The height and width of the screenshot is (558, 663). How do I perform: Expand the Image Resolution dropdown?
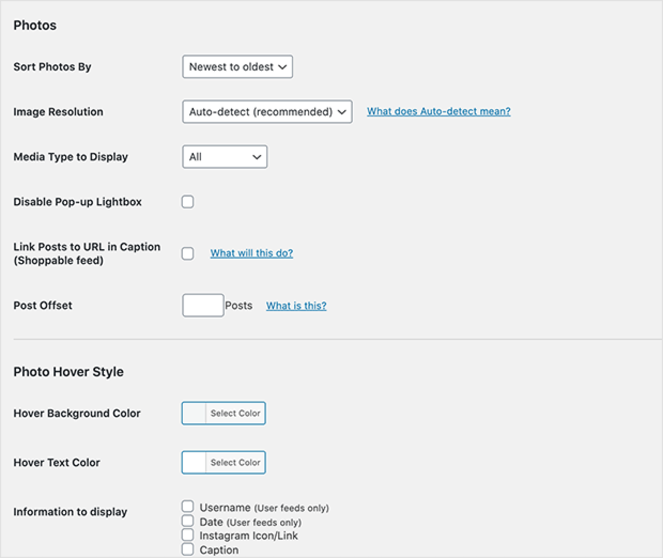click(x=267, y=112)
